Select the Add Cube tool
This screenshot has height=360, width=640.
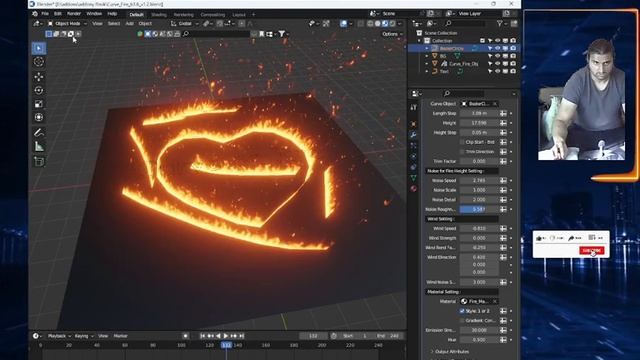[39, 162]
